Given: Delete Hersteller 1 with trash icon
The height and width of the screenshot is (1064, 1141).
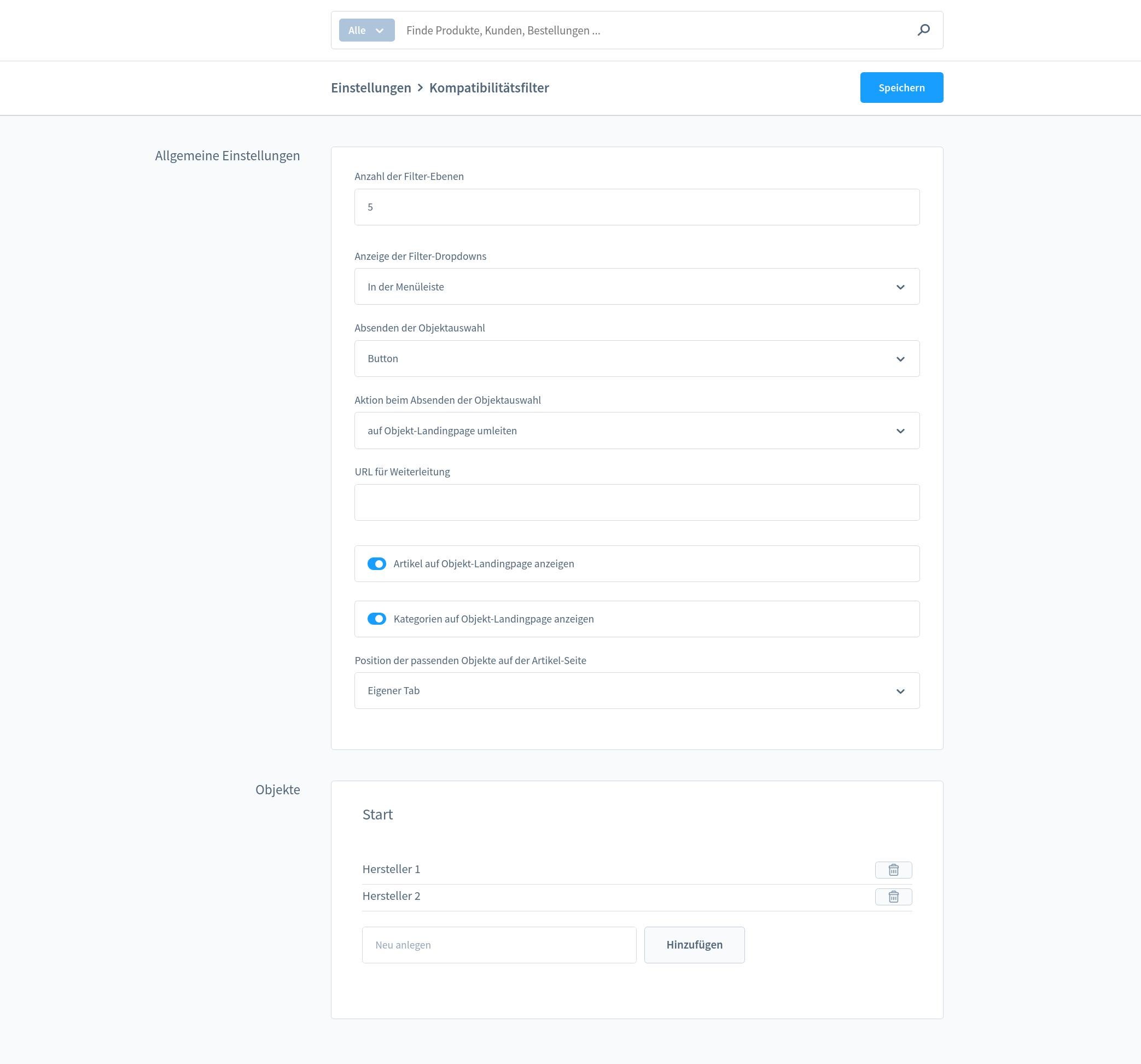Looking at the screenshot, I should 893,869.
